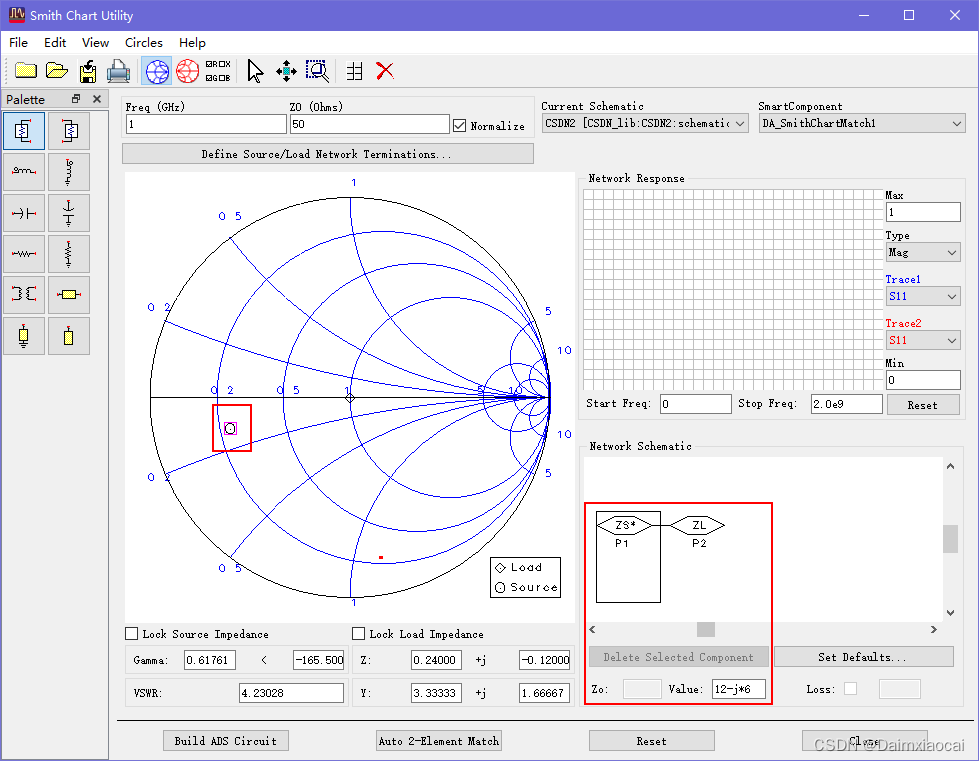979x761 pixels.
Task: Open the File menu
Action: [18, 42]
